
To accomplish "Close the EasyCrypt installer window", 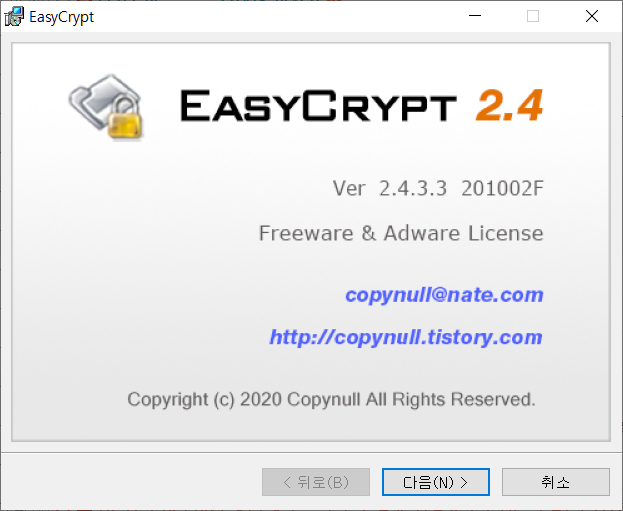I will click(592, 16).
